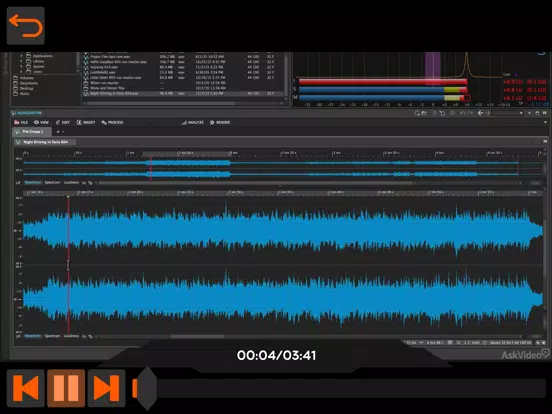Switch overview to Loudness display
552x414 pixels.
point(71,182)
